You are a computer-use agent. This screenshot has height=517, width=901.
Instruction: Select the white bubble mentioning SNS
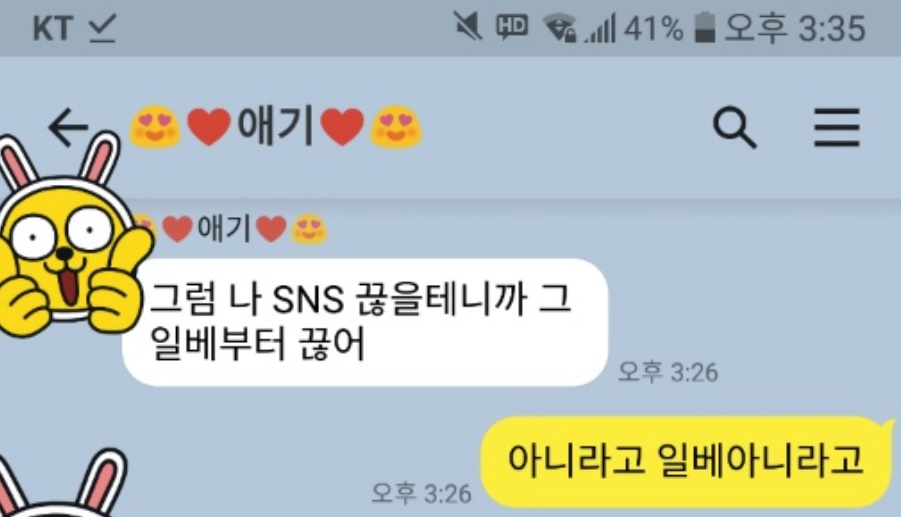[365, 322]
